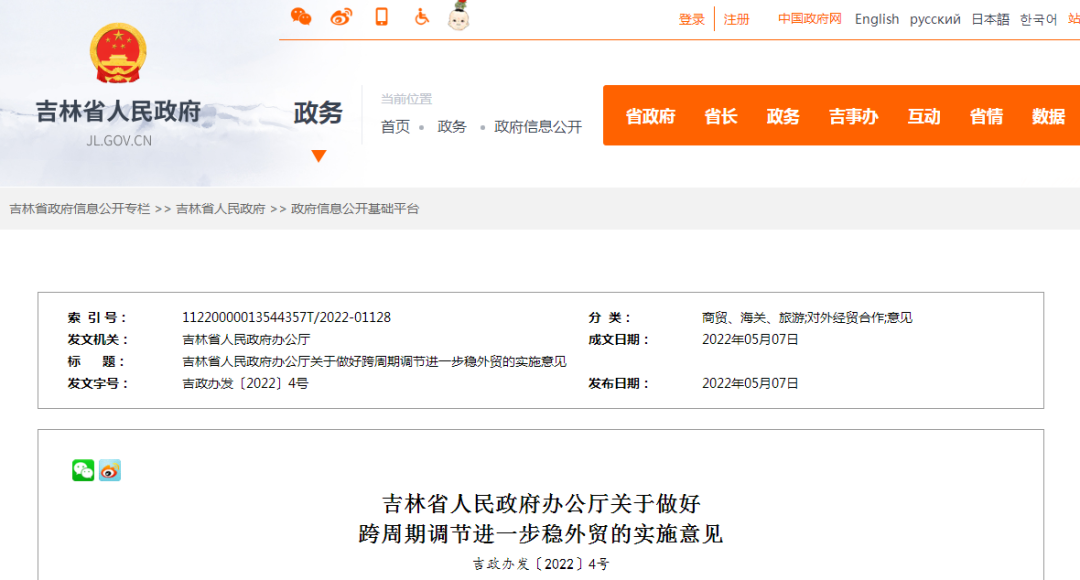Open the mobile version via phone icon
The image size is (1080, 580).
pos(381,17)
